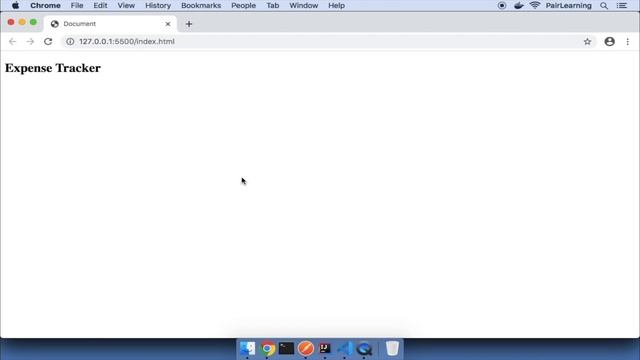Open Visual Studio Code from Dock
The height and width of the screenshot is (360, 640).
point(345,349)
